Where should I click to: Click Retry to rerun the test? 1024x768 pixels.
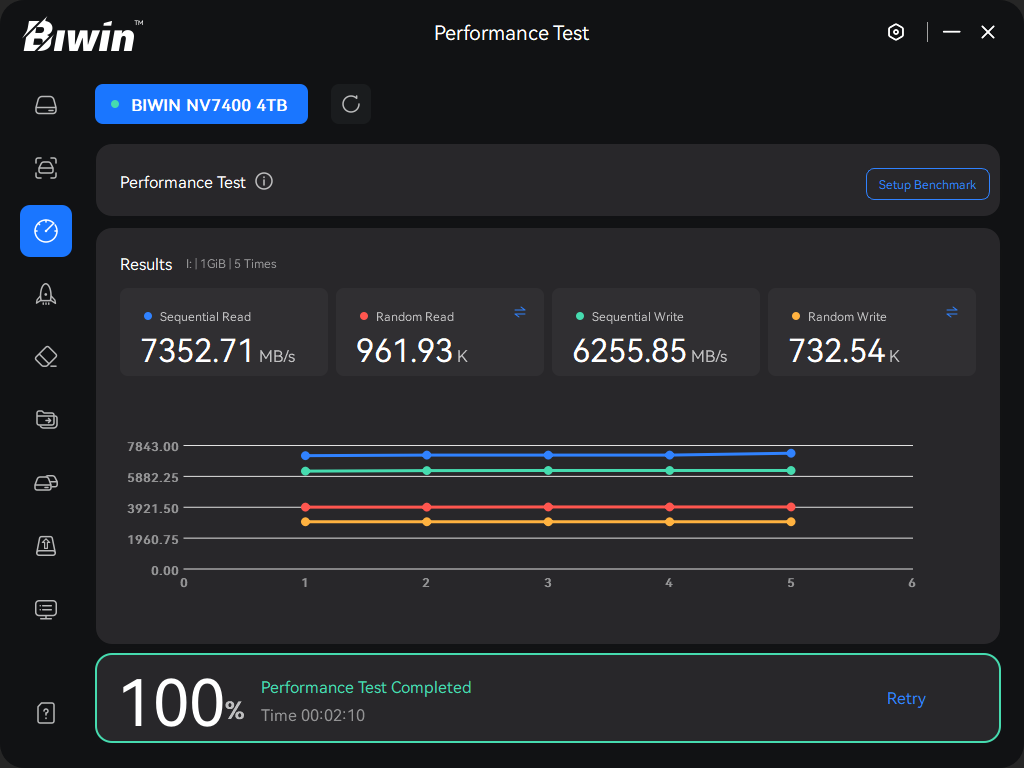point(906,698)
